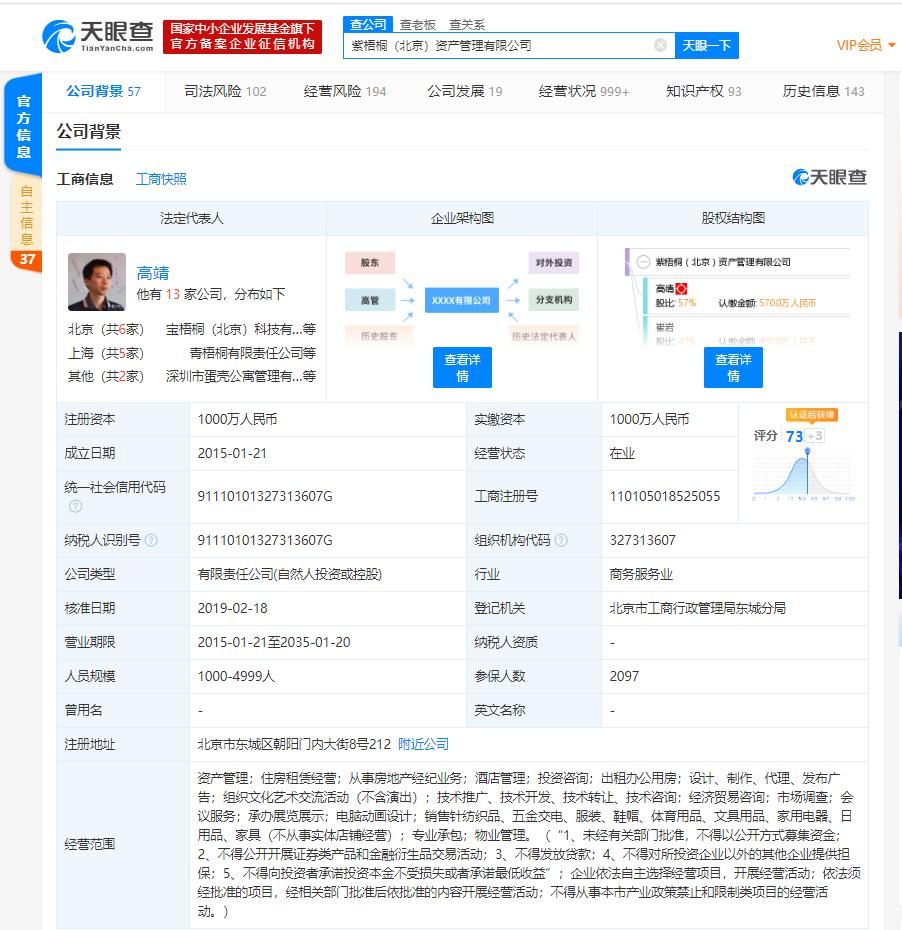The width and height of the screenshot is (902, 930).
Task: Open the 经营风险 tab
Action: tap(345, 91)
